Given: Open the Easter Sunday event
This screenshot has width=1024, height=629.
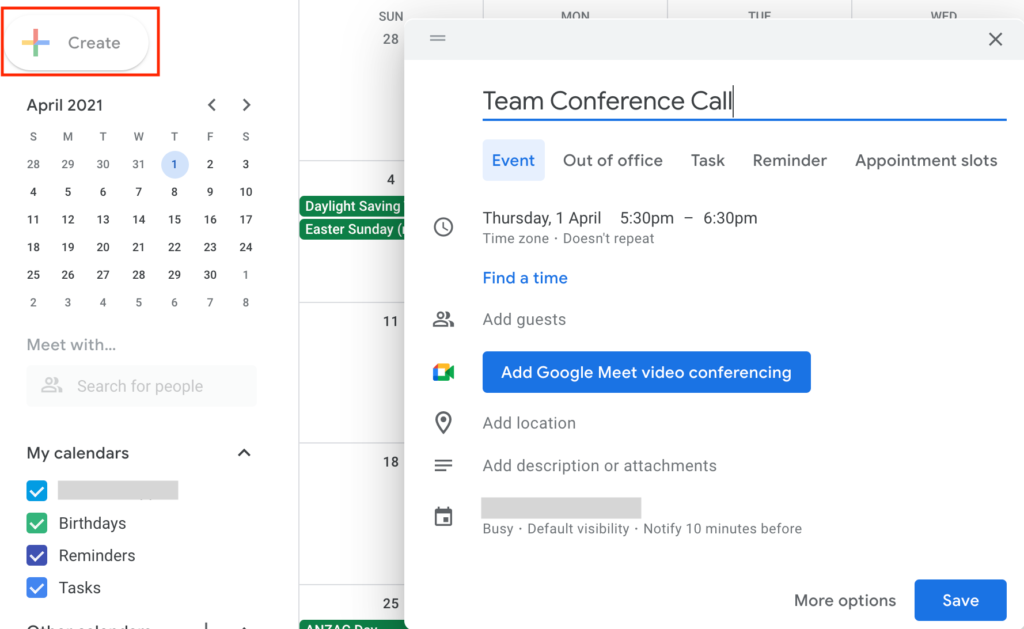Looking at the screenshot, I should (352, 229).
